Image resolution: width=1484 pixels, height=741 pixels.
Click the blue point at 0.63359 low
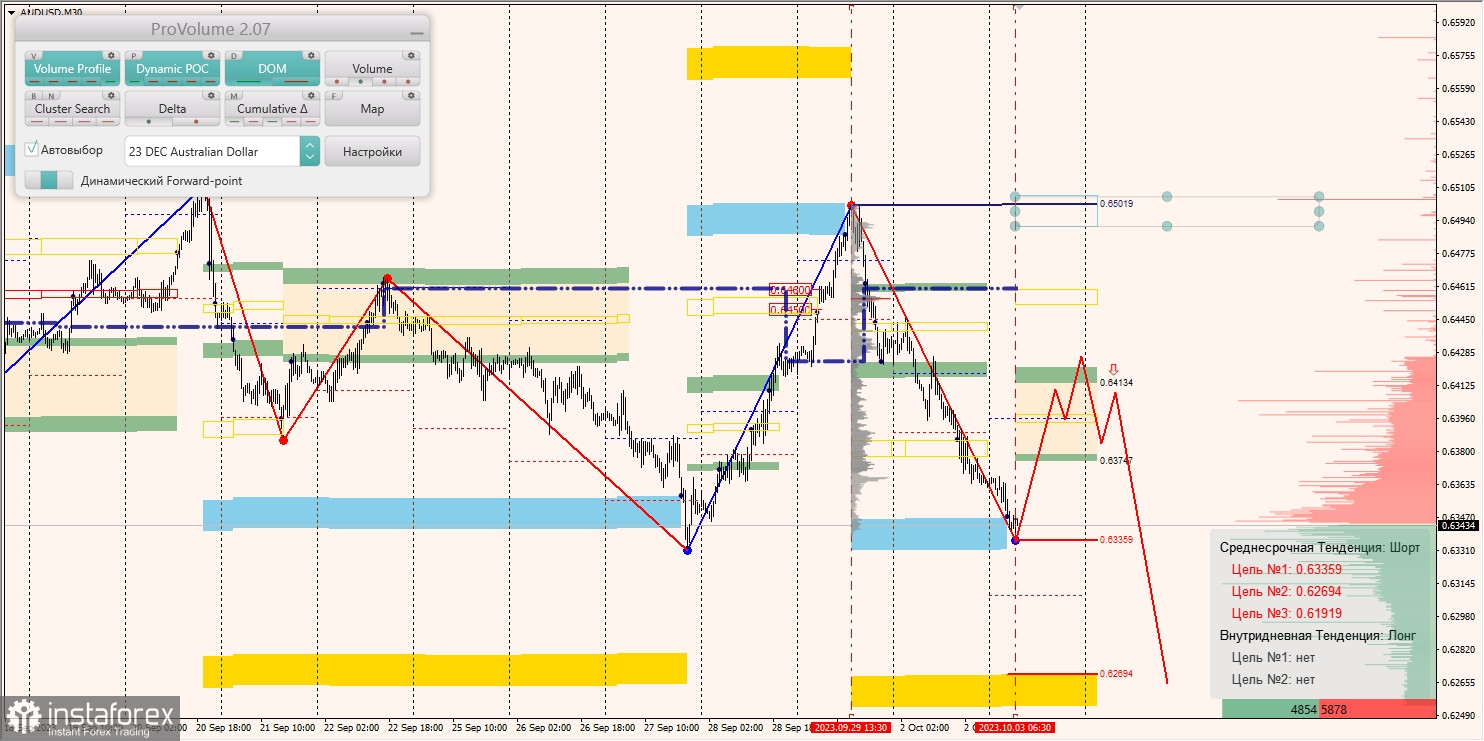pyautogui.click(x=1016, y=540)
